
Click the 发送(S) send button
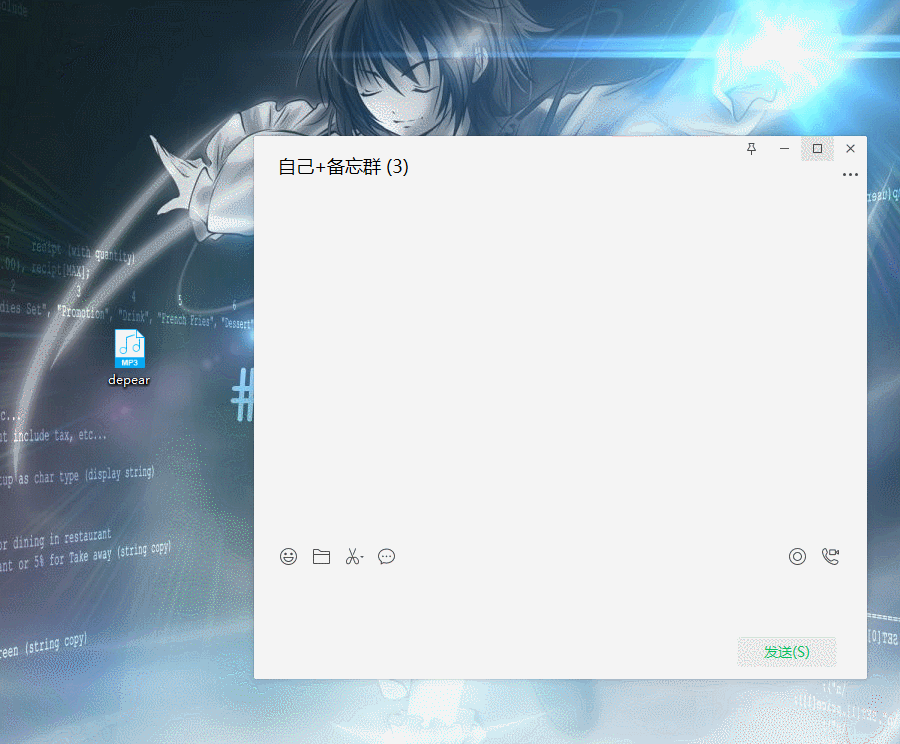tap(786, 652)
